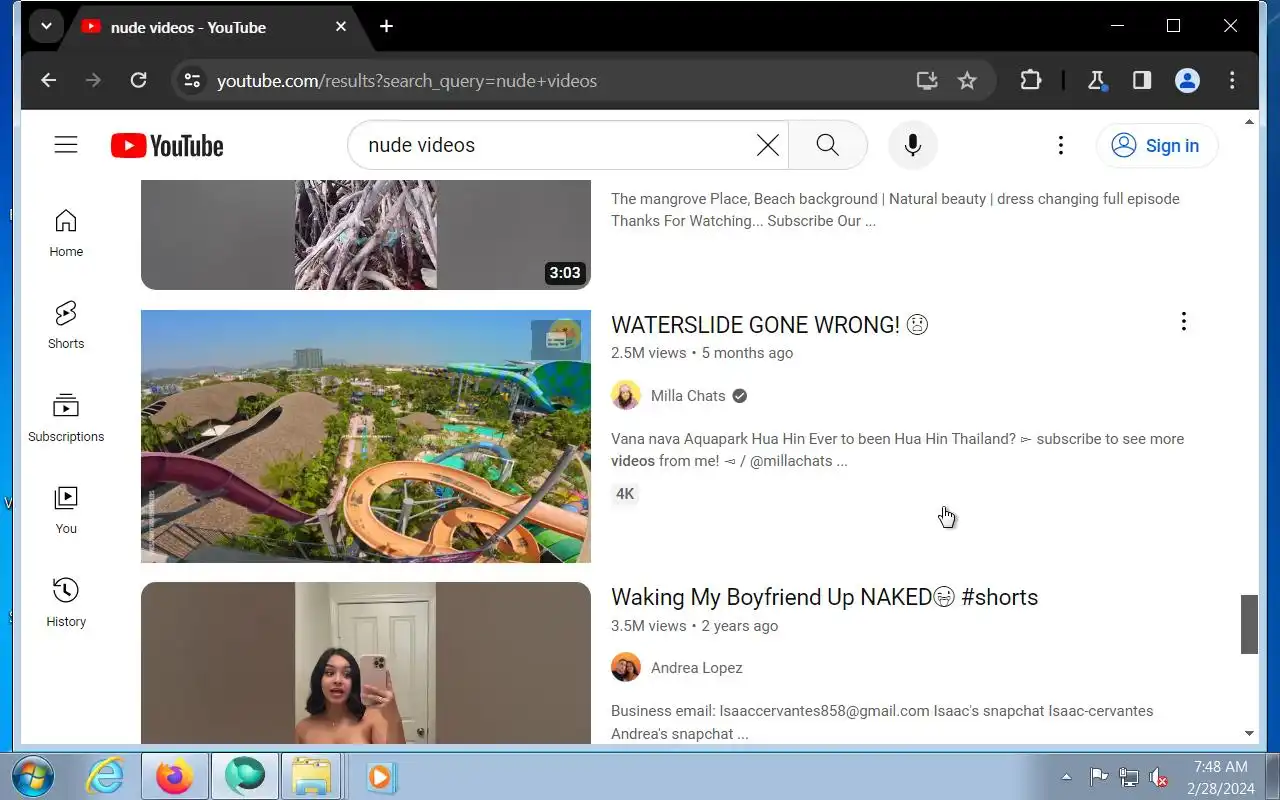Click the YouTube logo

pos(167,146)
